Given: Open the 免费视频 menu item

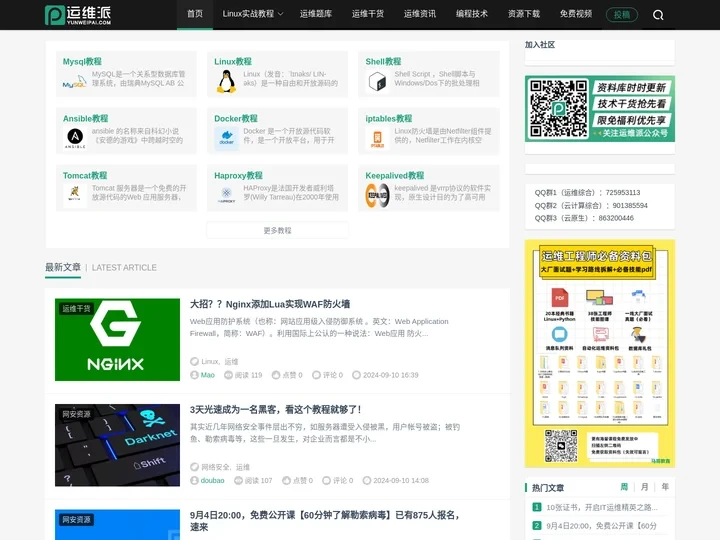Looking at the screenshot, I should [576, 14].
